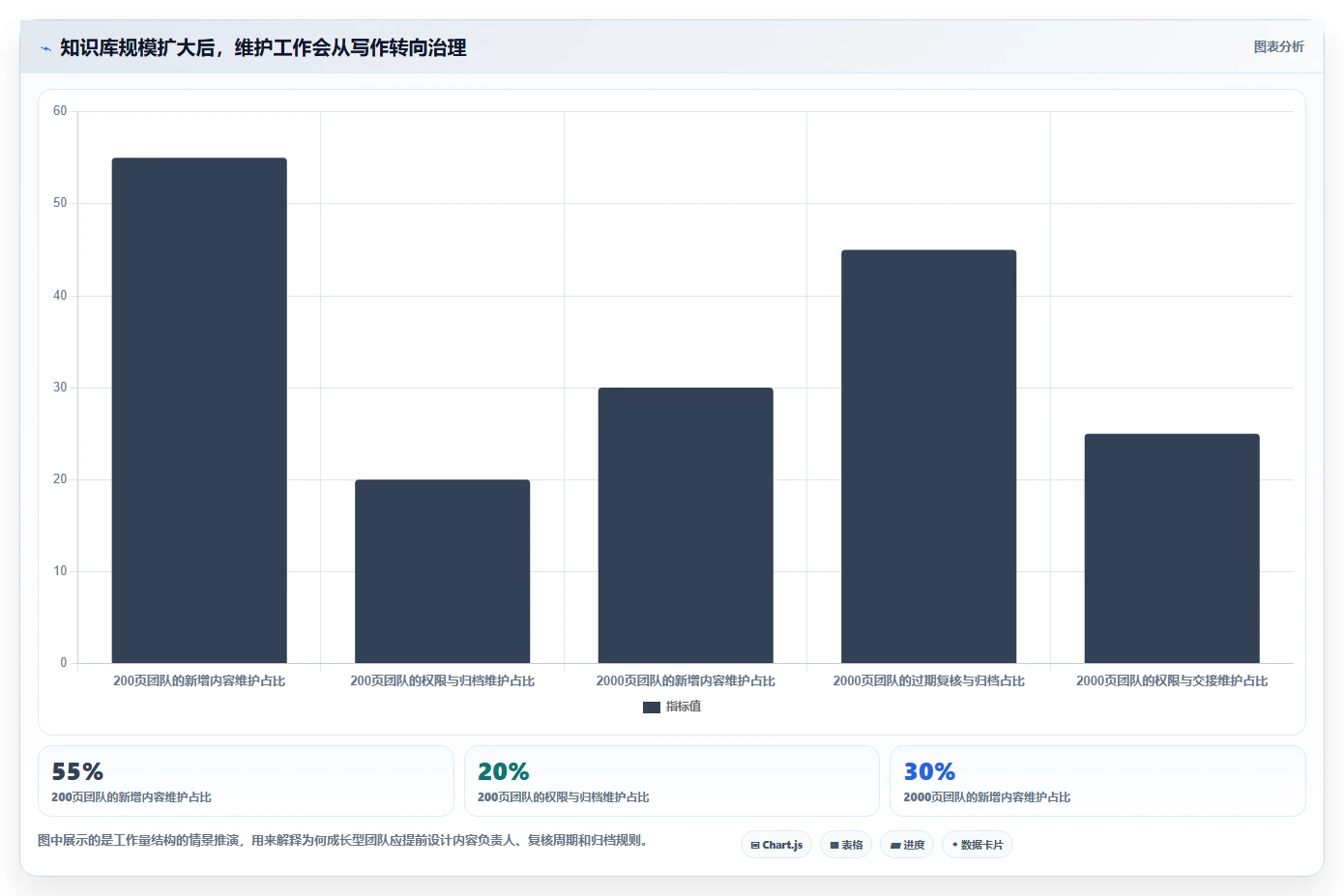The image size is (1344, 896).
Task: Click the x-axis label 2000页团队的权限与交接维护占比
Action: coord(1172,680)
